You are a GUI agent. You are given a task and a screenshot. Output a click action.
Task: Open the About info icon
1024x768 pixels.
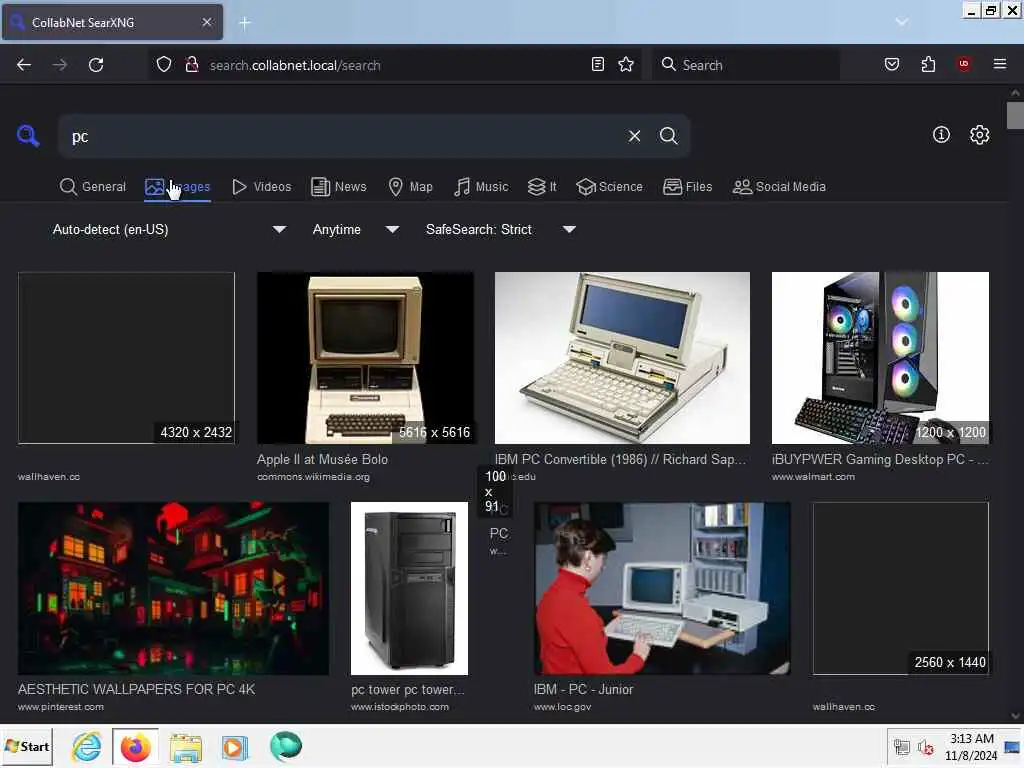click(x=940, y=135)
